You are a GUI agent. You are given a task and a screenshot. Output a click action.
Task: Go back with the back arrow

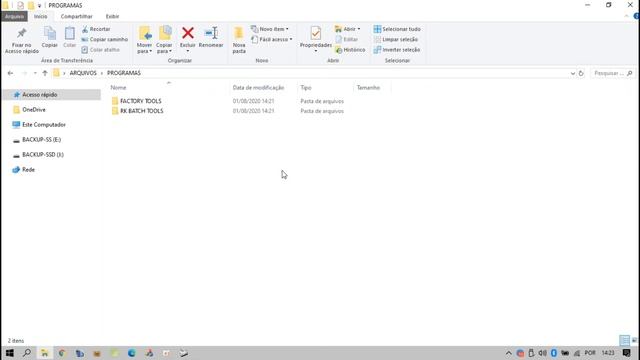click(x=11, y=73)
